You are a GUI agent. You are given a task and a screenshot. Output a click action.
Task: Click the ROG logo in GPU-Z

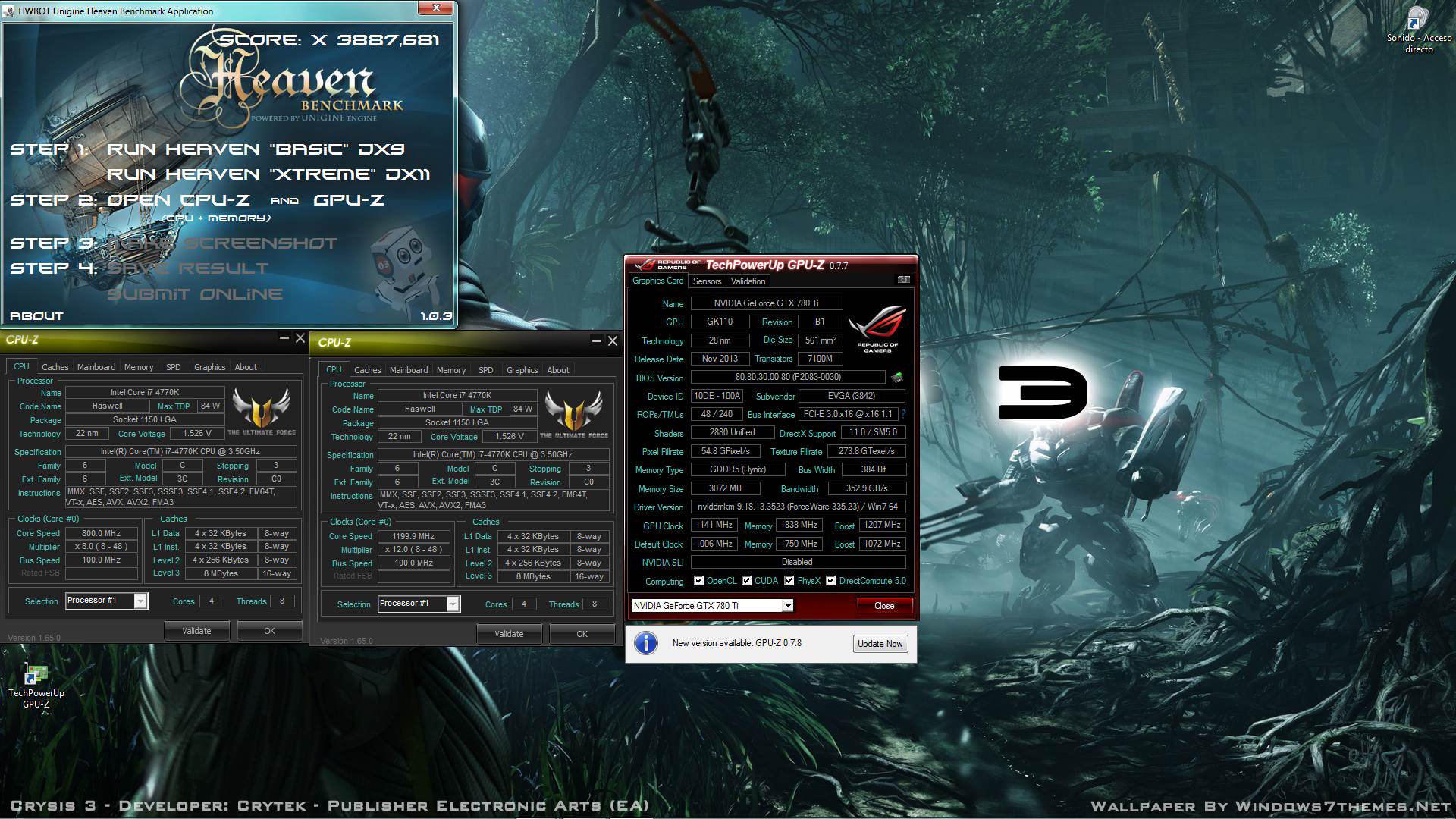click(877, 328)
